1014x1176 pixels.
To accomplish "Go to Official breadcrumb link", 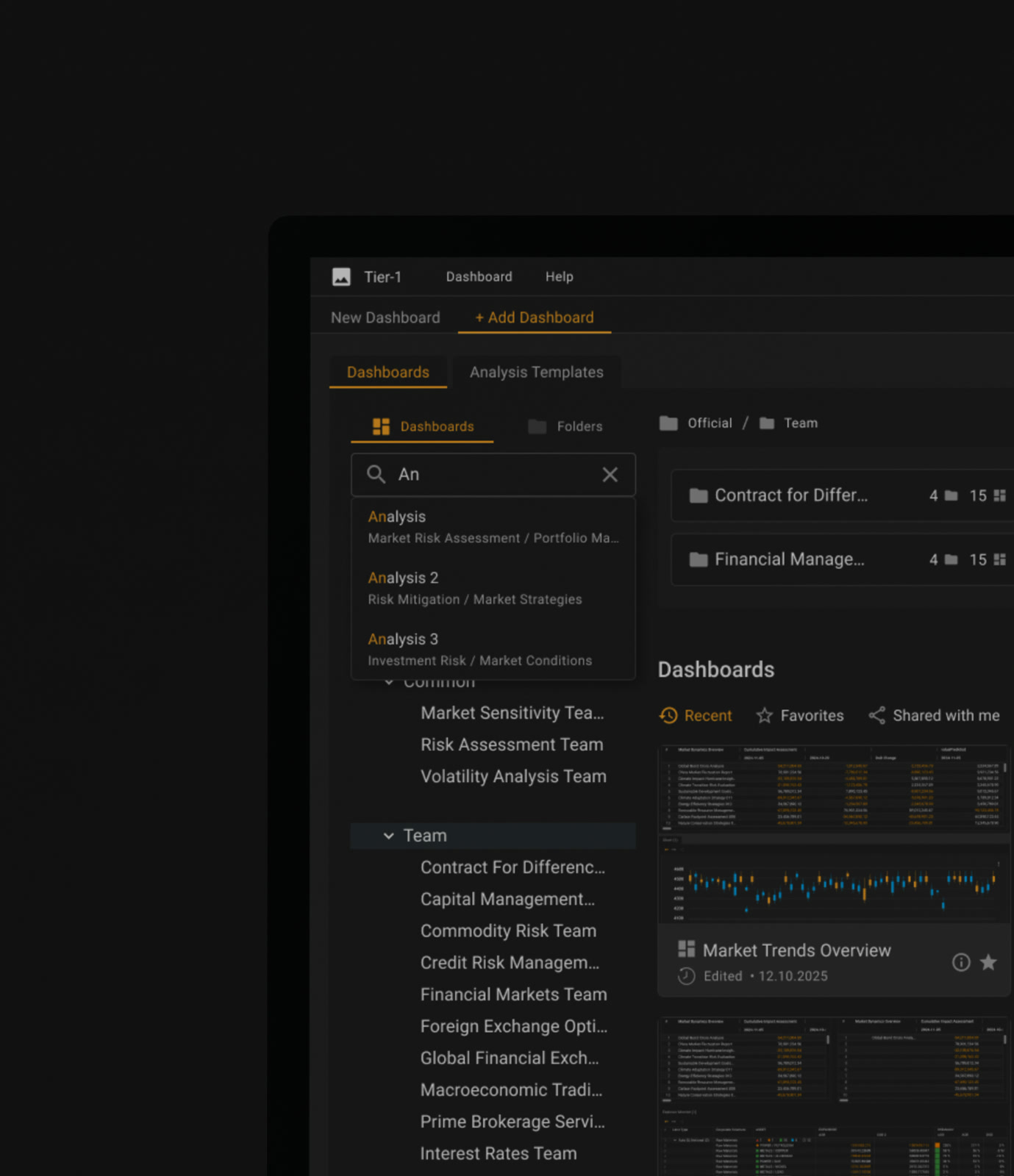I will (x=710, y=423).
